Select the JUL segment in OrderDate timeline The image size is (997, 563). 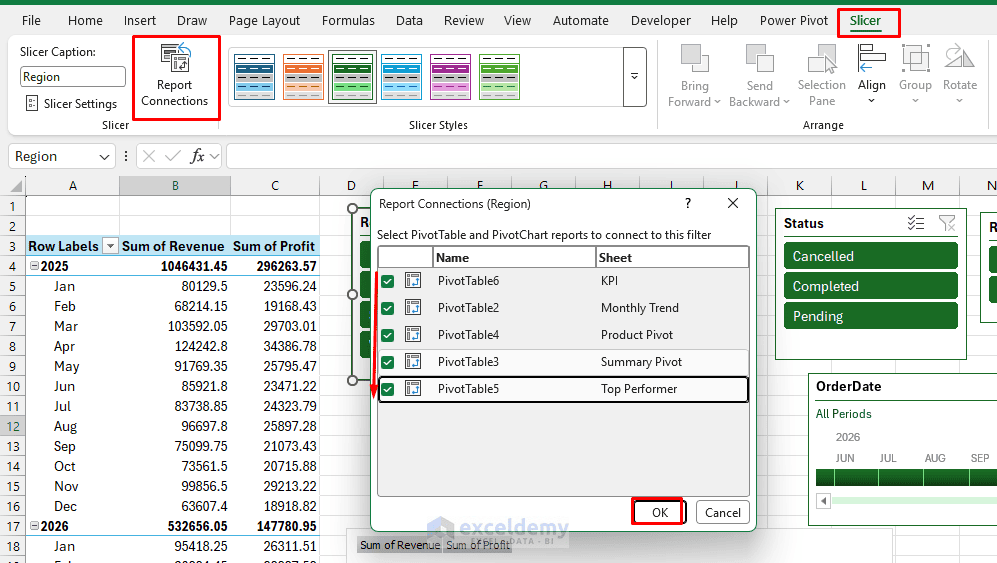tap(900, 478)
